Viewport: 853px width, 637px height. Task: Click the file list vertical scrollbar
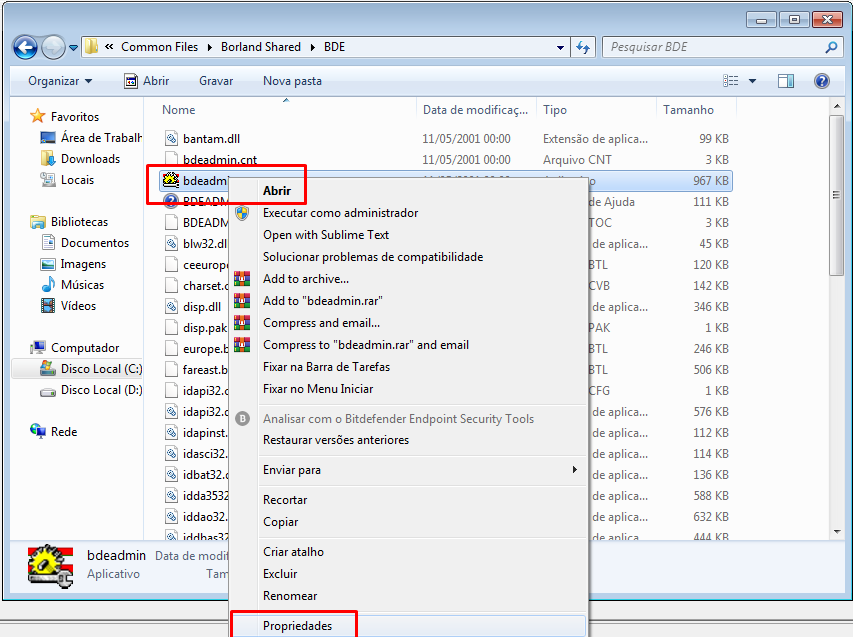click(x=837, y=317)
